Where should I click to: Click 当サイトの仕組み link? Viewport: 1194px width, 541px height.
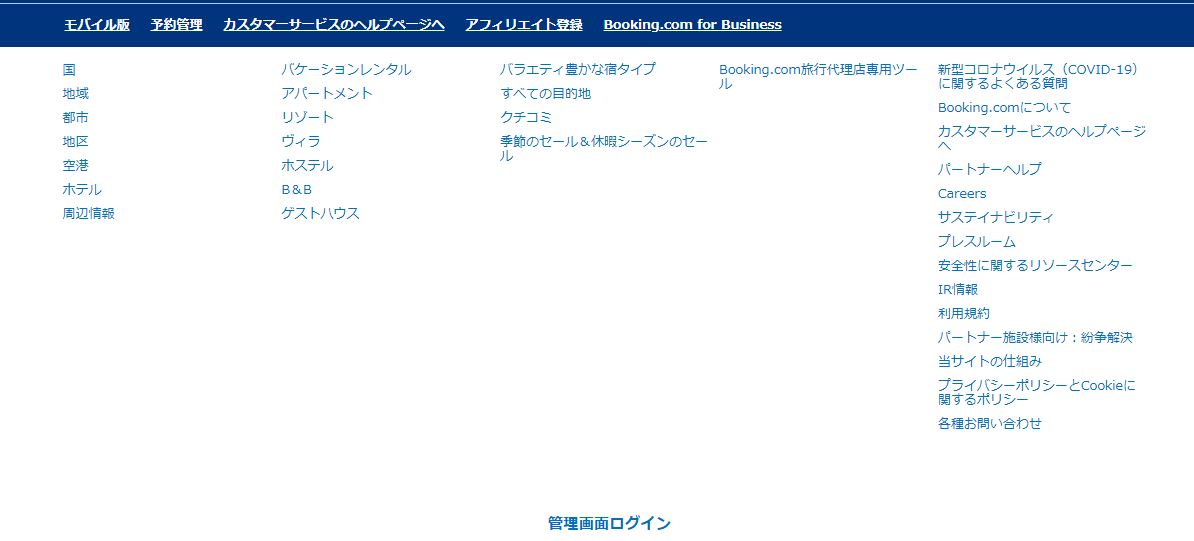pyautogui.click(x=990, y=361)
